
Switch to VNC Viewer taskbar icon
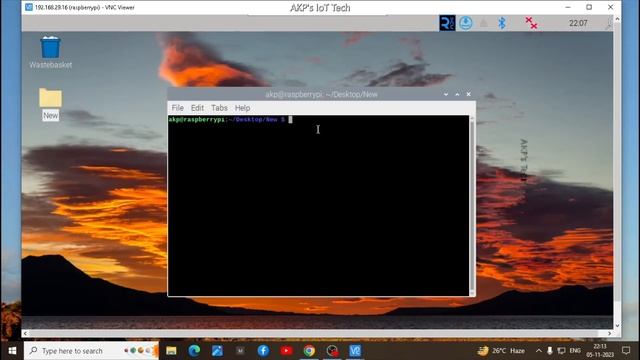click(x=355, y=351)
